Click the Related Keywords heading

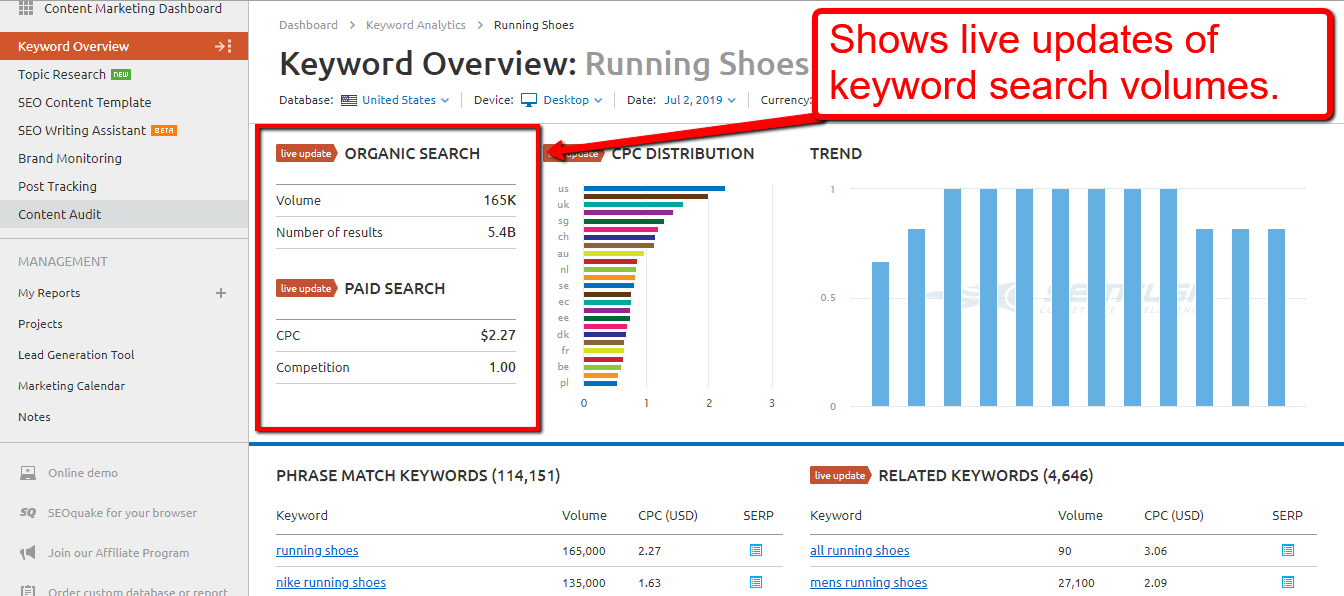point(986,475)
